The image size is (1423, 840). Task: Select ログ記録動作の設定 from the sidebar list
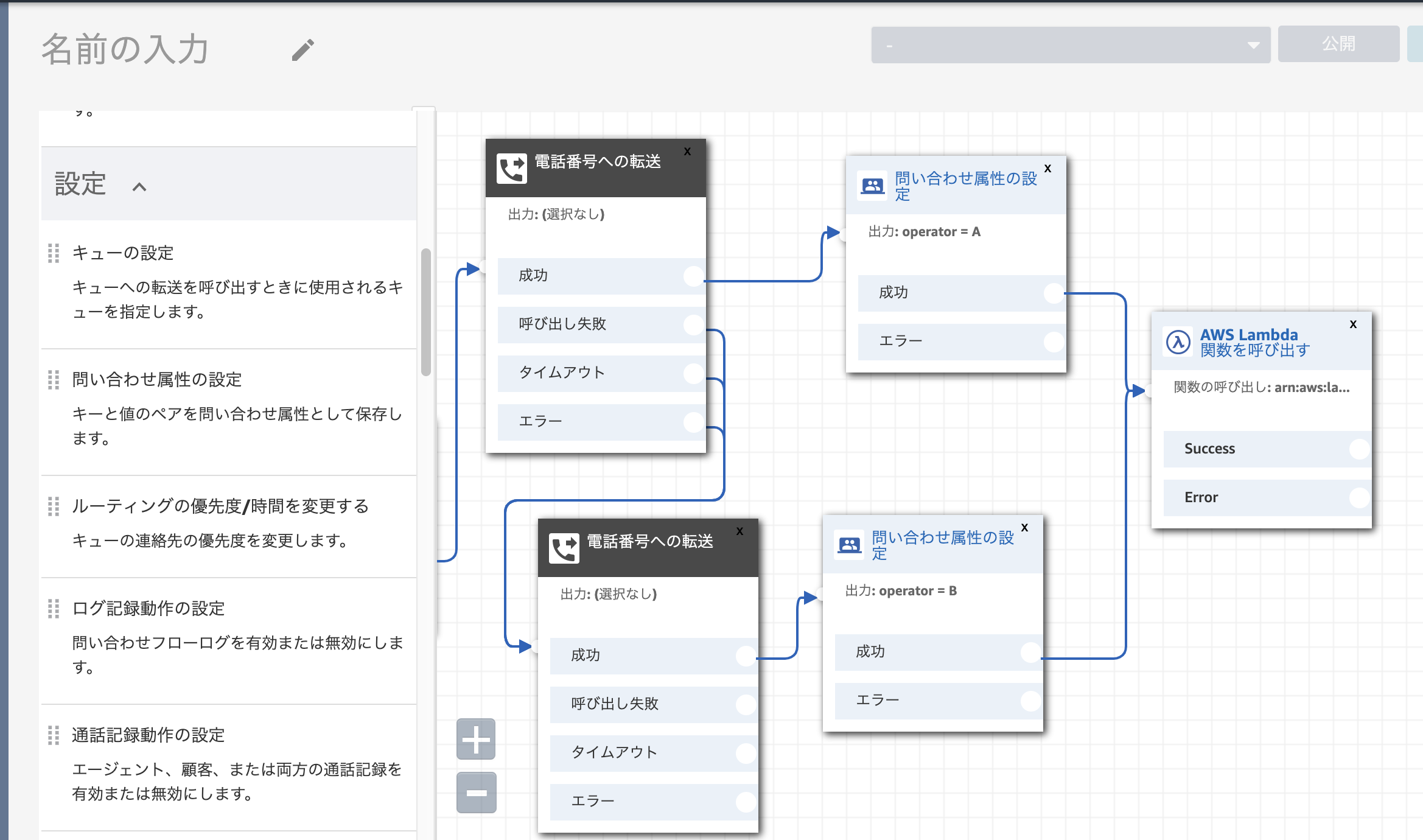tap(148, 608)
